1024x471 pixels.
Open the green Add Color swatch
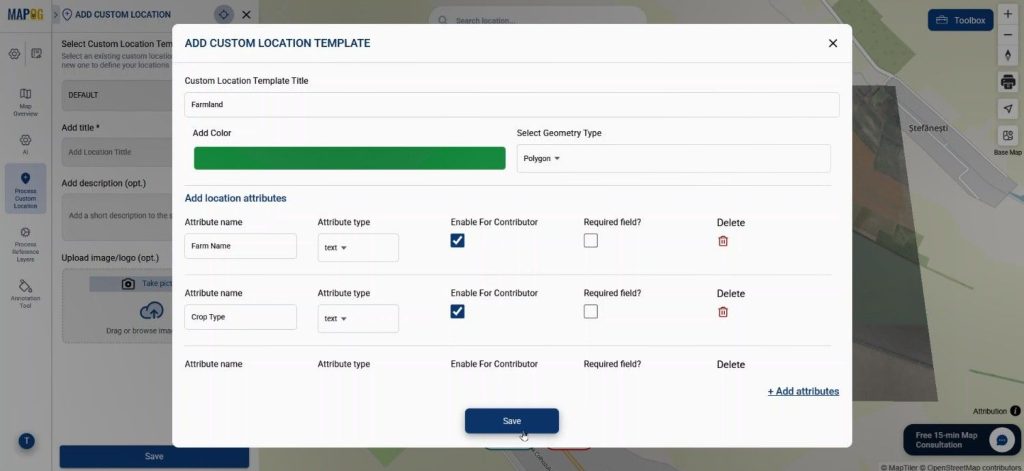pyautogui.click(x=349, y=158)
